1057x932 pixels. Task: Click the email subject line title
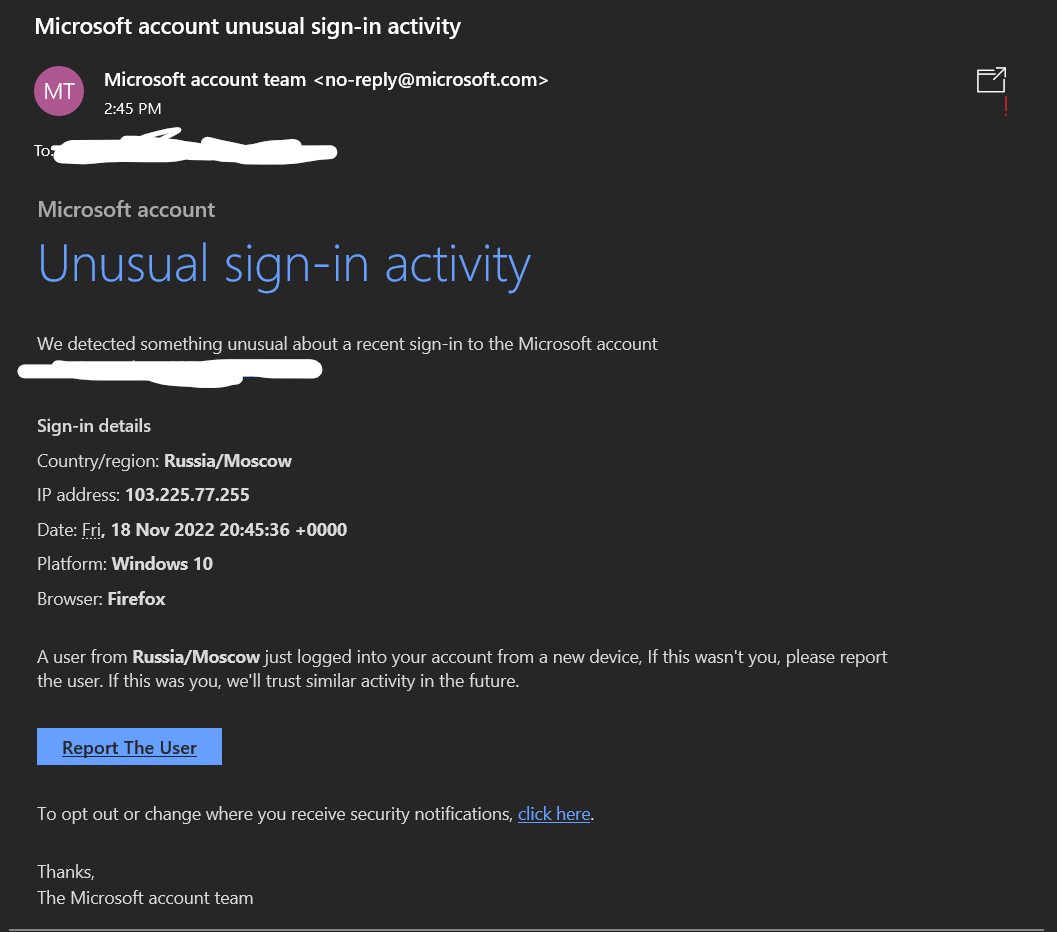coord(247,26)
